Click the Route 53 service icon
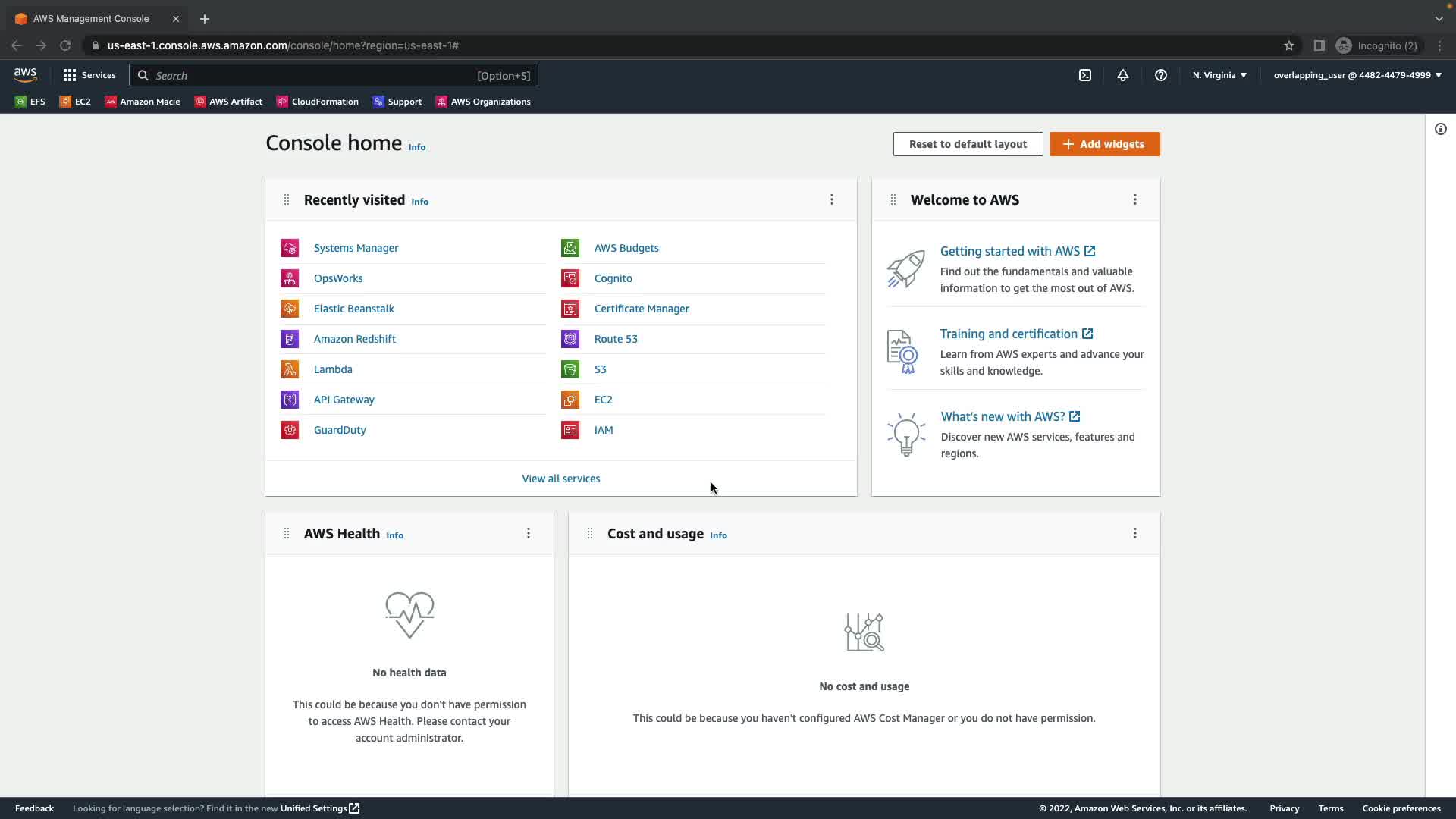The height and width of the screenshot is (819, 1456). click(570, 339)
